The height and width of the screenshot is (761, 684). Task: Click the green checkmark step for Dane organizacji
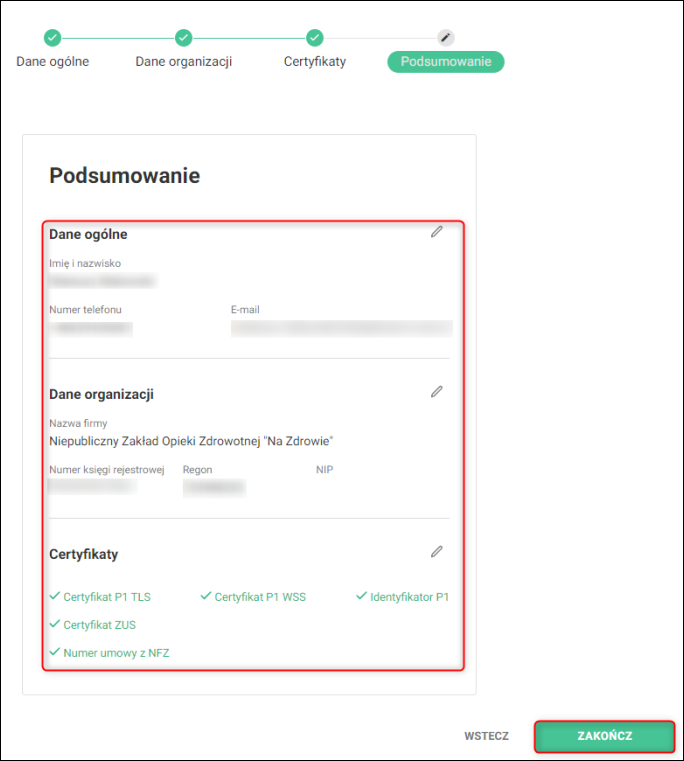click(184, 38)
